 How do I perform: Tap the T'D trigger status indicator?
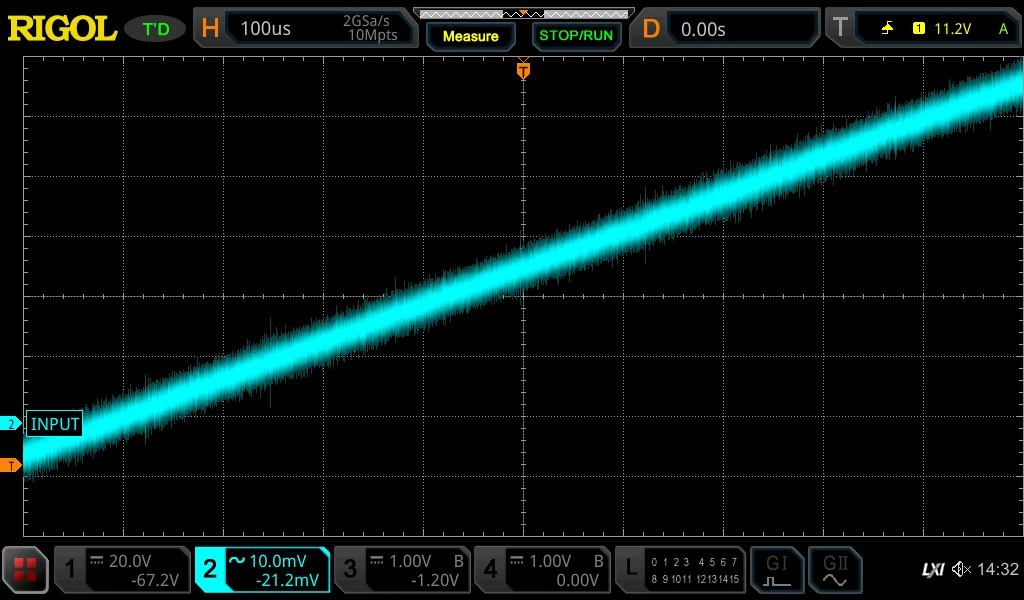pyautogui.click(x=155, y=29)
